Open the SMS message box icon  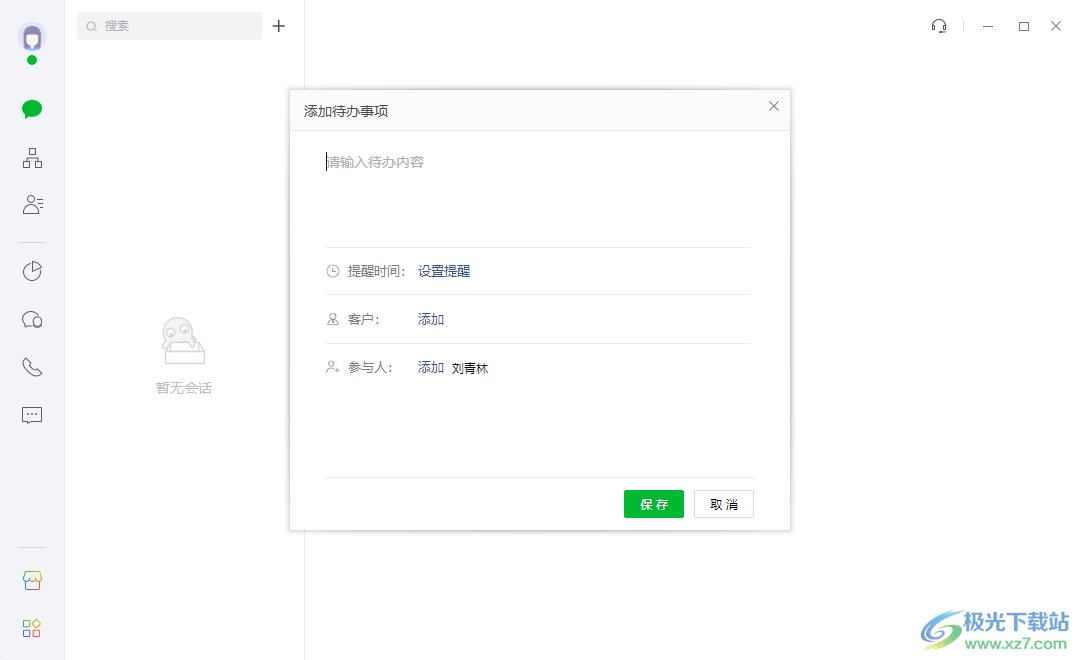[x=32, y=415]
